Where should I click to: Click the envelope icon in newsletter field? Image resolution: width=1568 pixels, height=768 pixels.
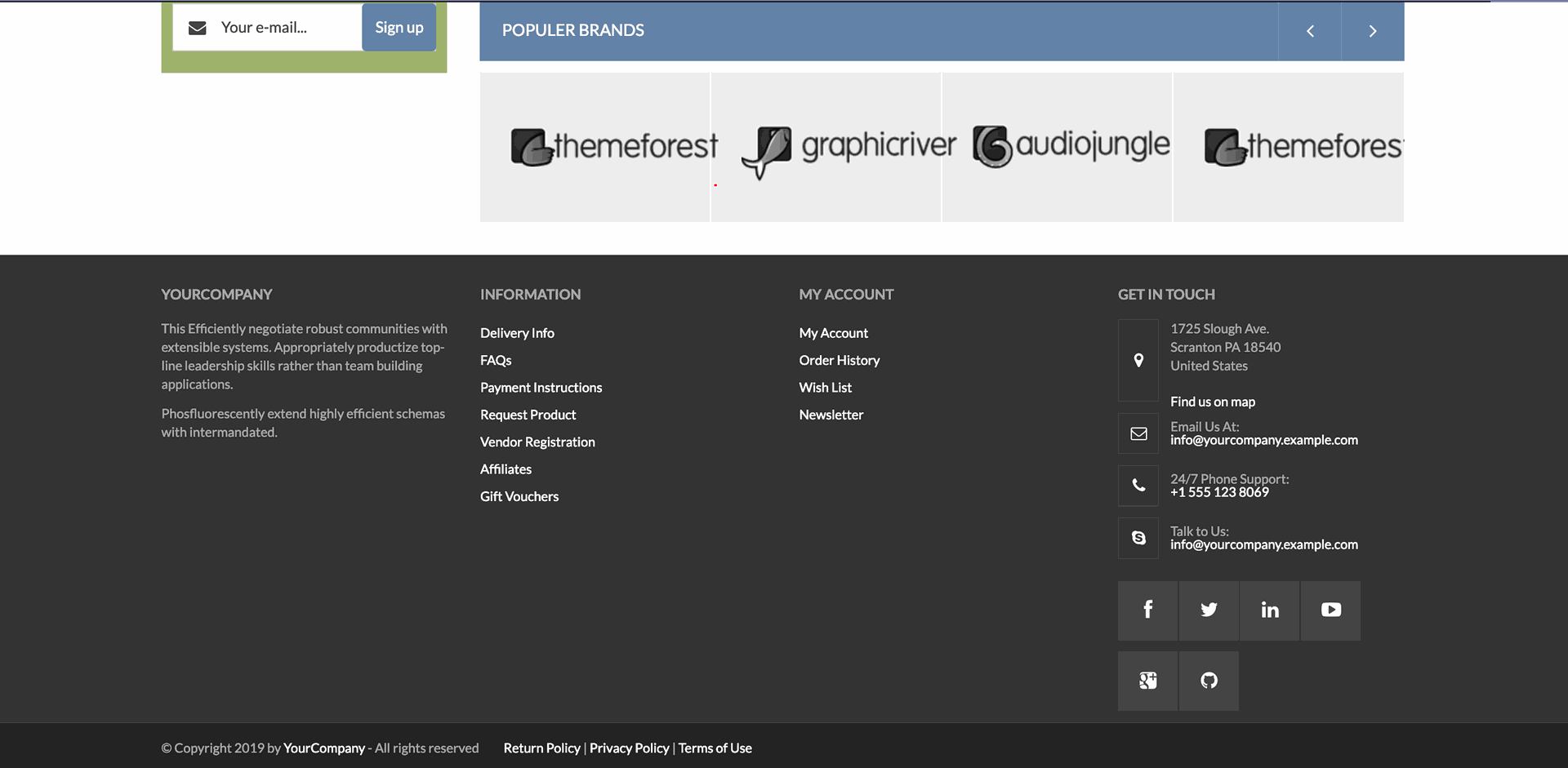[x=197, y=28]
